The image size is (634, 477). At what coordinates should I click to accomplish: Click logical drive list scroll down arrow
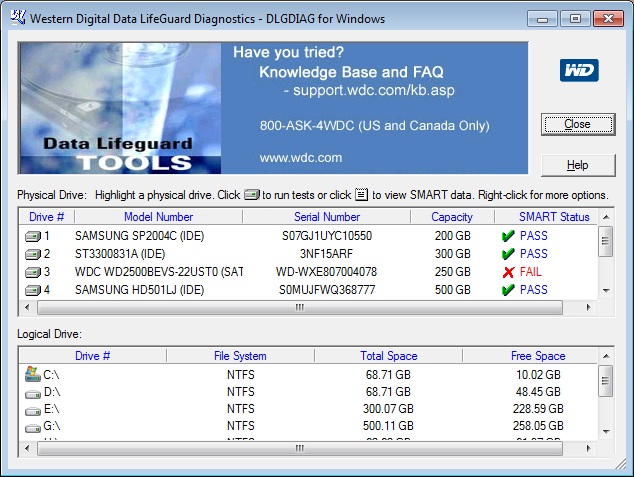[x=606, y=431]
